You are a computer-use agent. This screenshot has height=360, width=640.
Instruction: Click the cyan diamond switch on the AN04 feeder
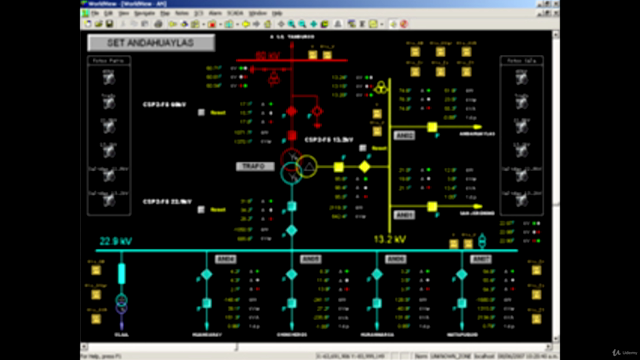pos(207,275)
